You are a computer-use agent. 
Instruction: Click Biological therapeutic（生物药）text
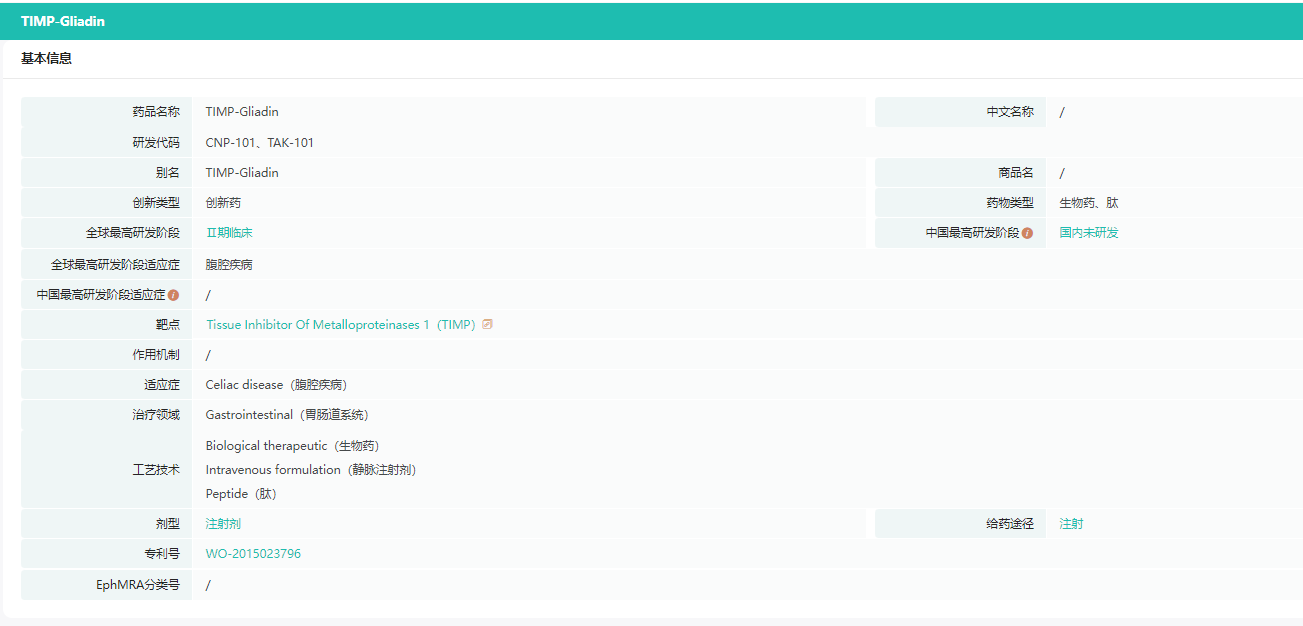pos(292,446)
